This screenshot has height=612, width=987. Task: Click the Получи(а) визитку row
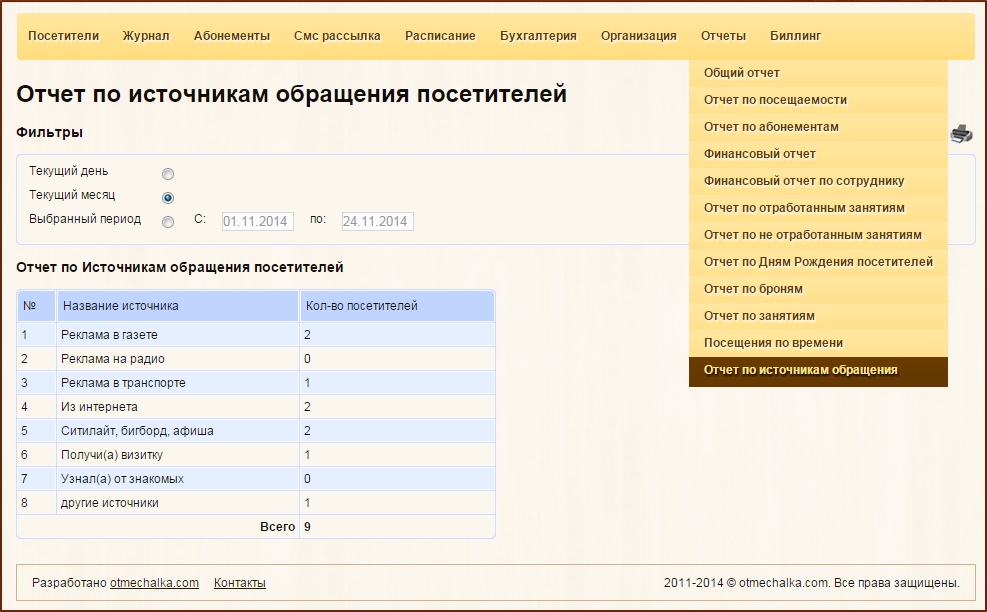256,455
